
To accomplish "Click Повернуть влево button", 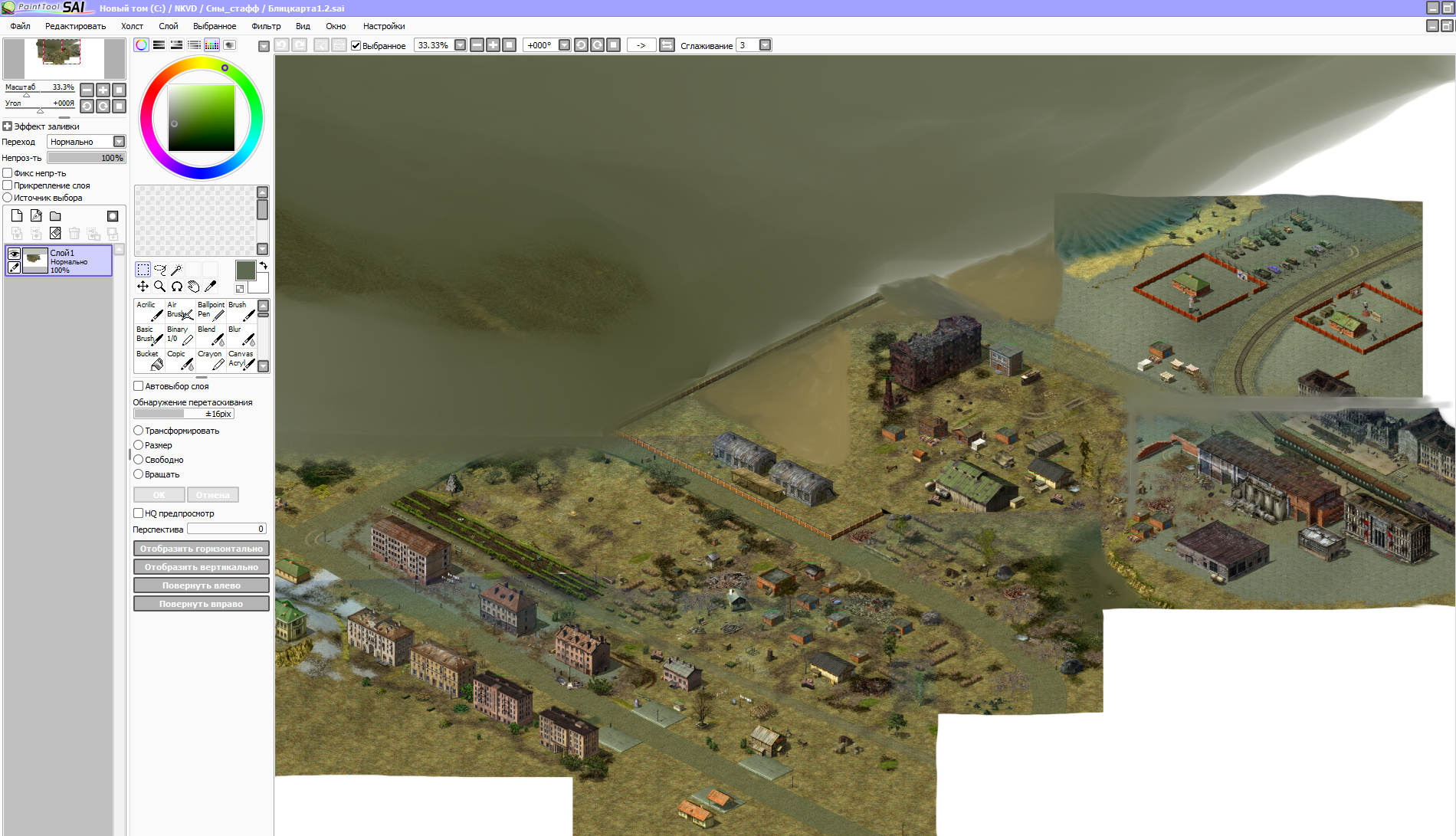I will (202, 585).
